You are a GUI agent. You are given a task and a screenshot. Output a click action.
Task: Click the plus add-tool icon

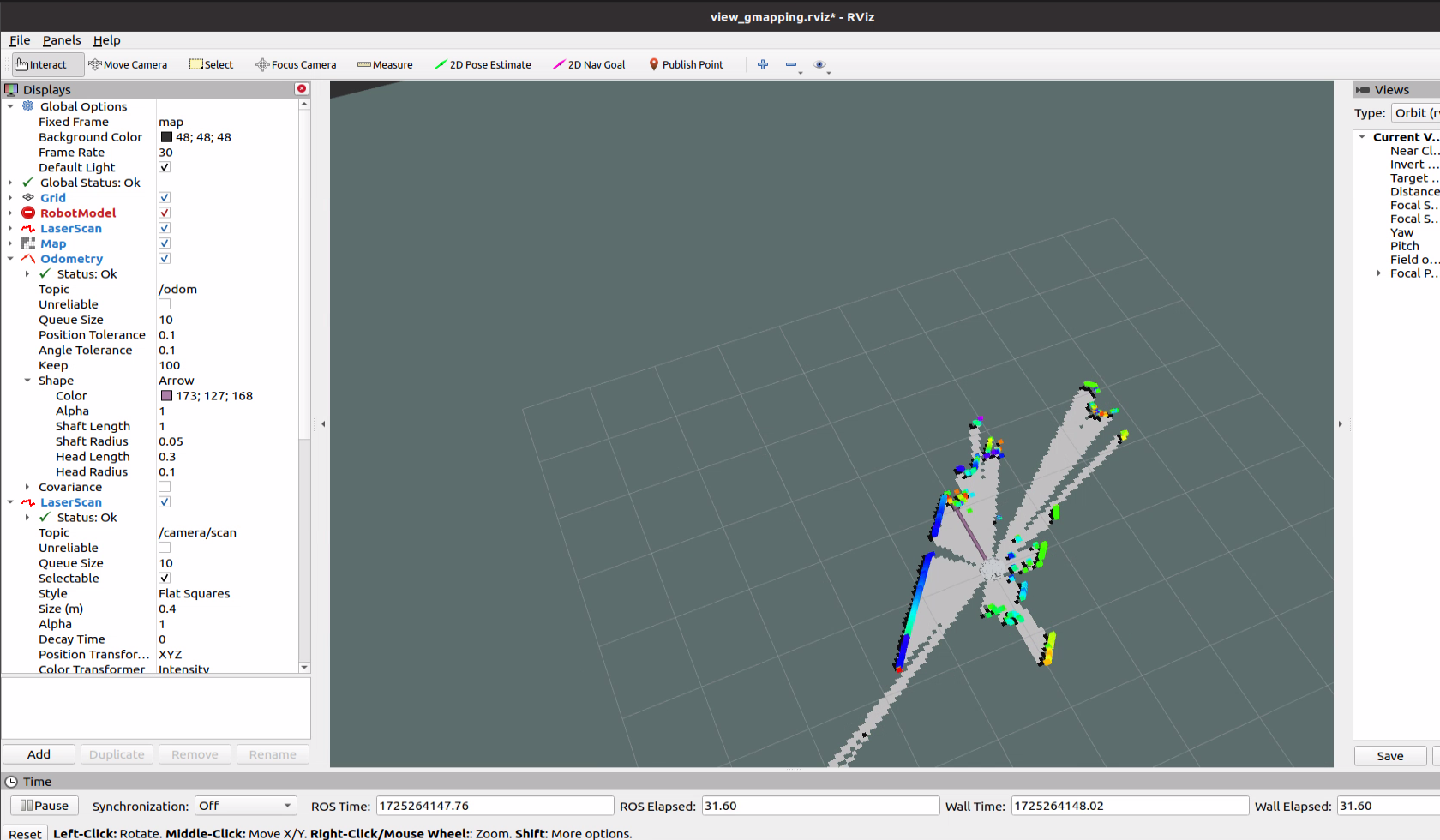coord(763,64)
